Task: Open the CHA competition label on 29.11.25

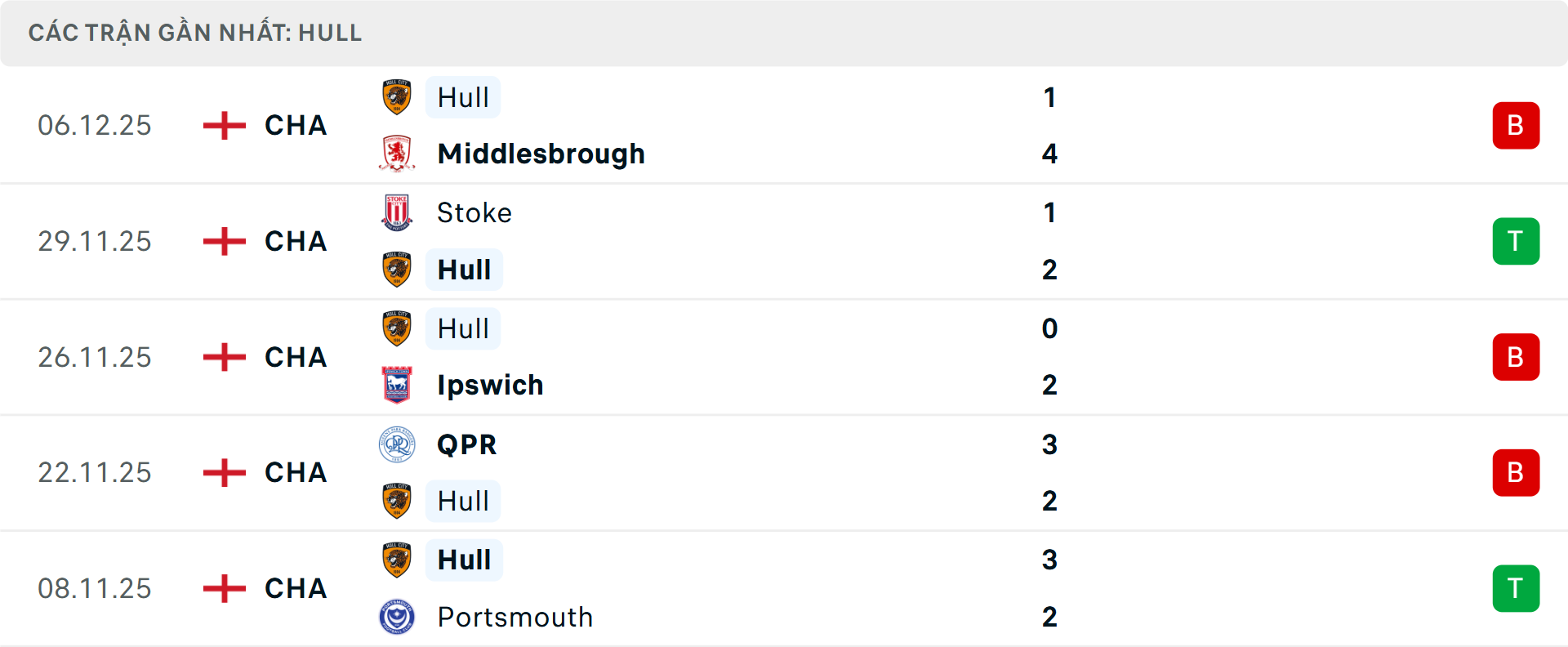Action: 295,241
